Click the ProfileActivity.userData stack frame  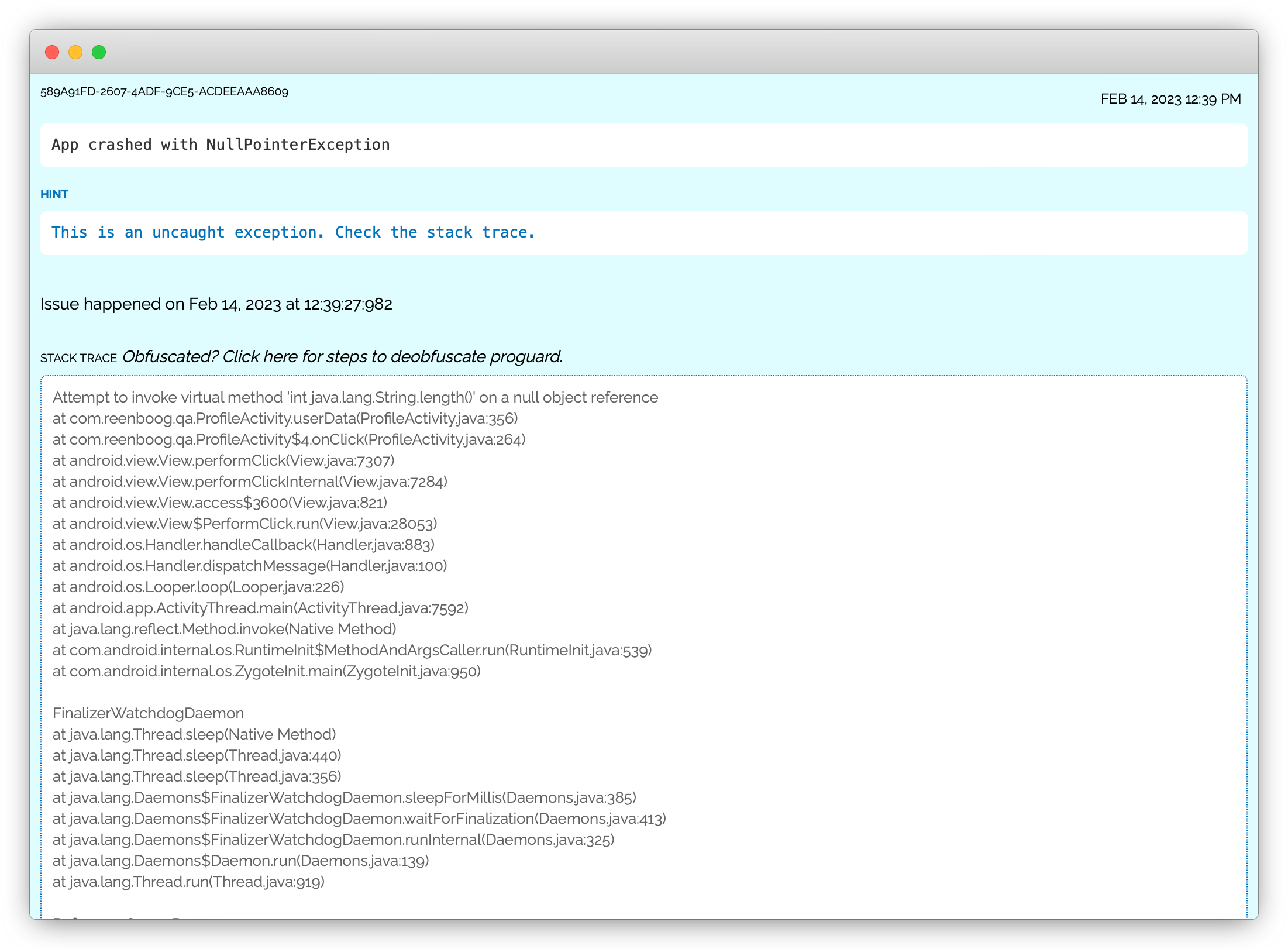[x=285, y=418]
